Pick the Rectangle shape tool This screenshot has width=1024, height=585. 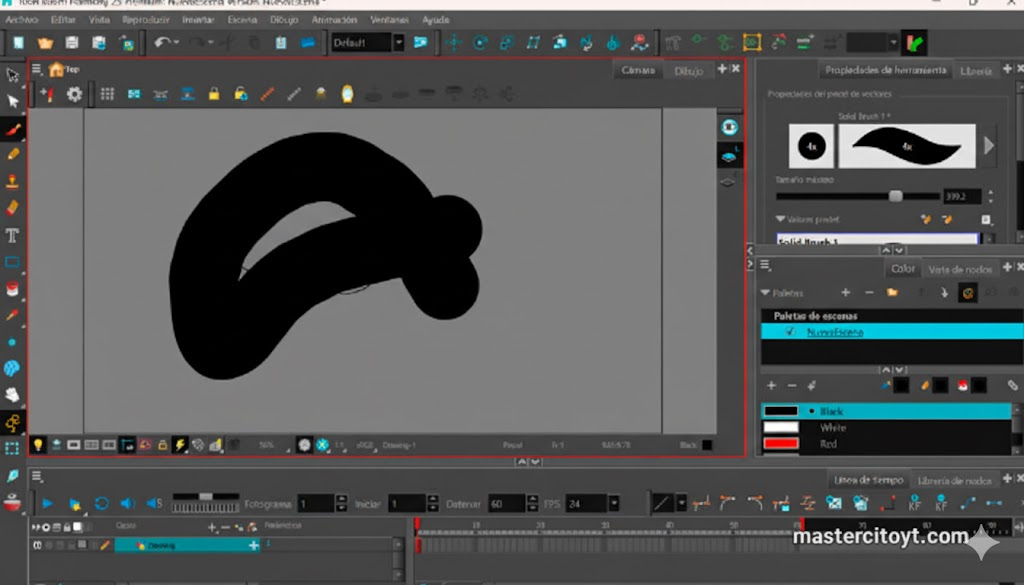point(13,262)
